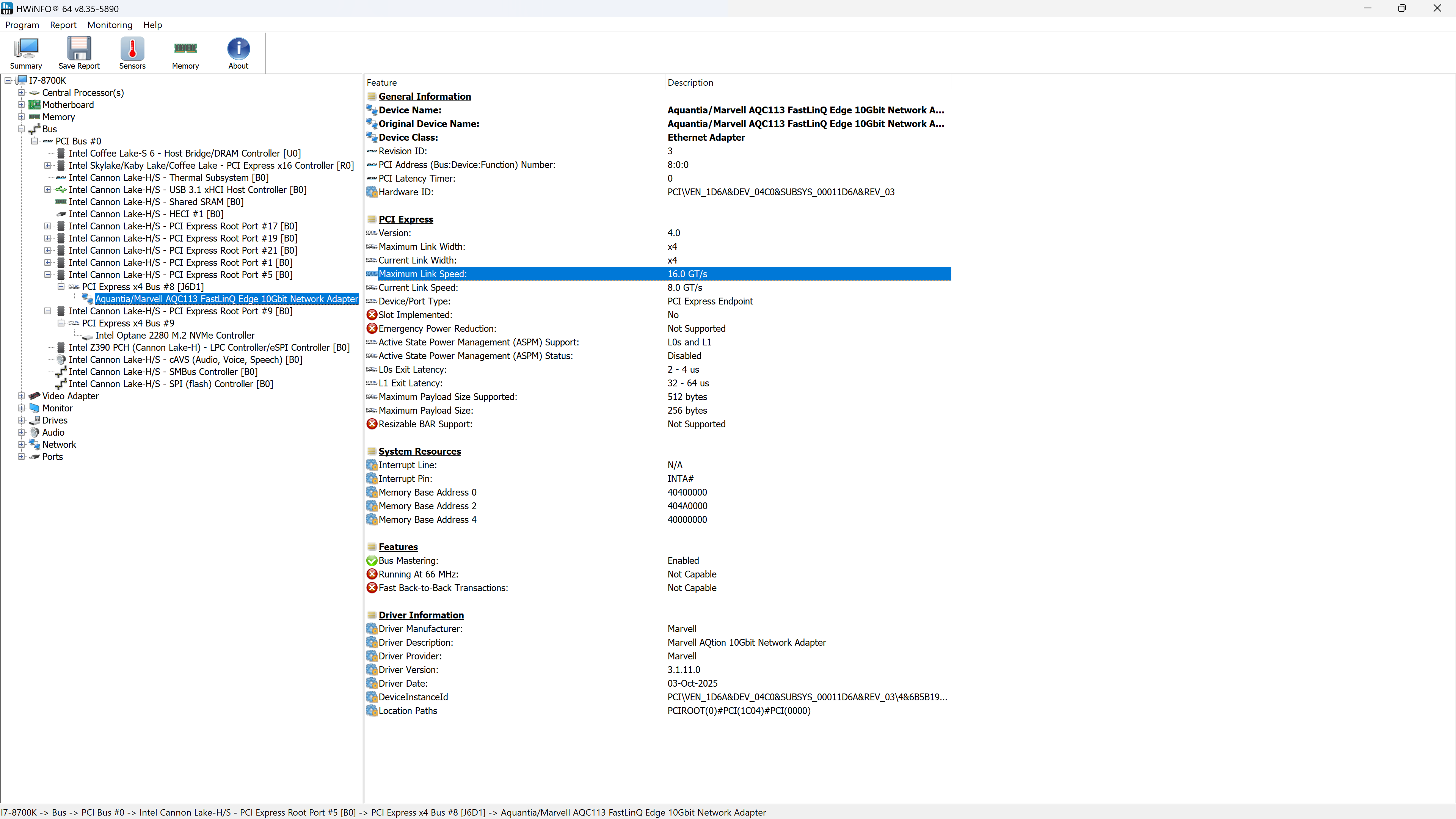1456x819 pixels.
Task: Select the Motherboard tree node
Action: pos(68,105)
